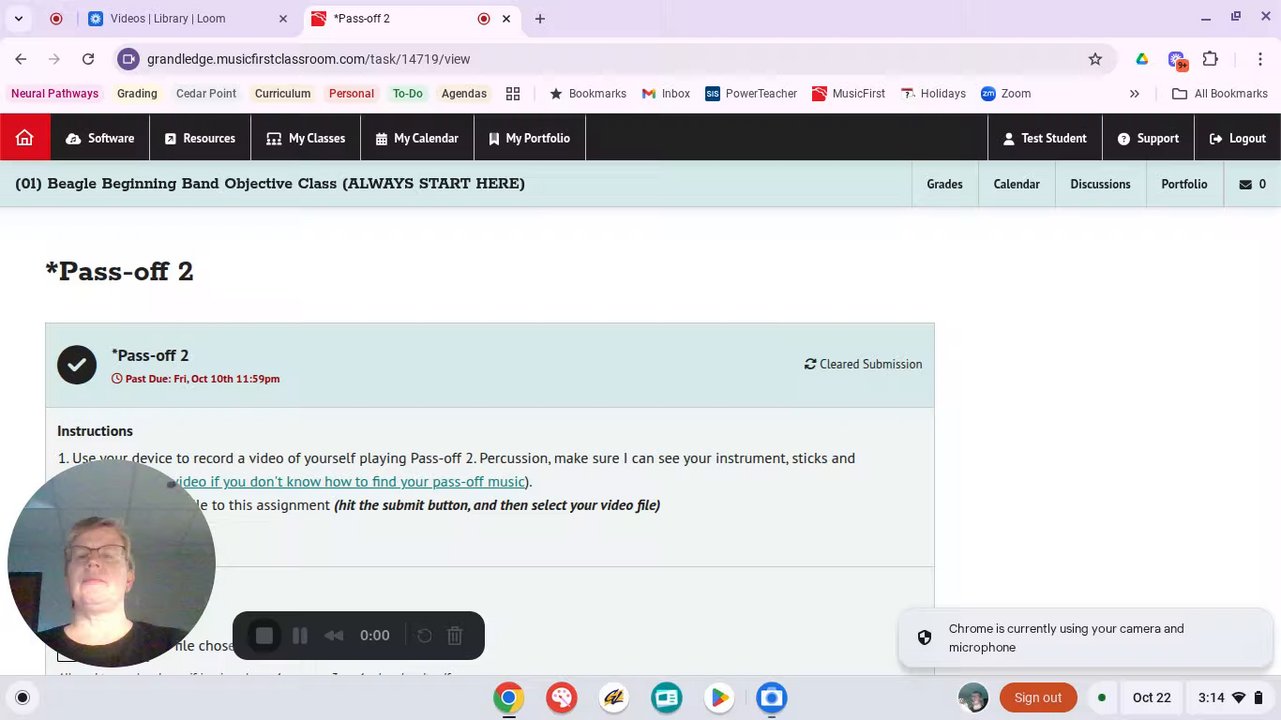Viewport: 1281px width, 720px height.
Task: Reload the page
Action: coord(88,59)
